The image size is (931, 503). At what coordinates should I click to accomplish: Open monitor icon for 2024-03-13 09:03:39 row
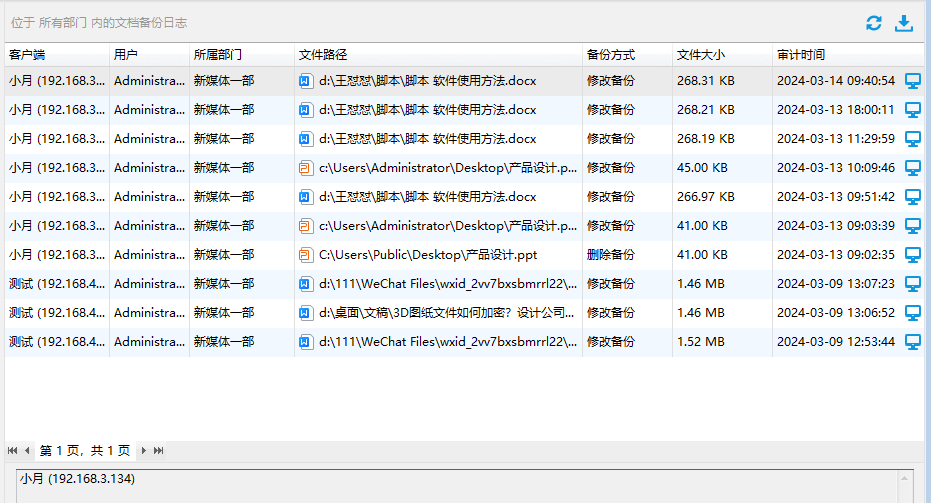point(913,226)
